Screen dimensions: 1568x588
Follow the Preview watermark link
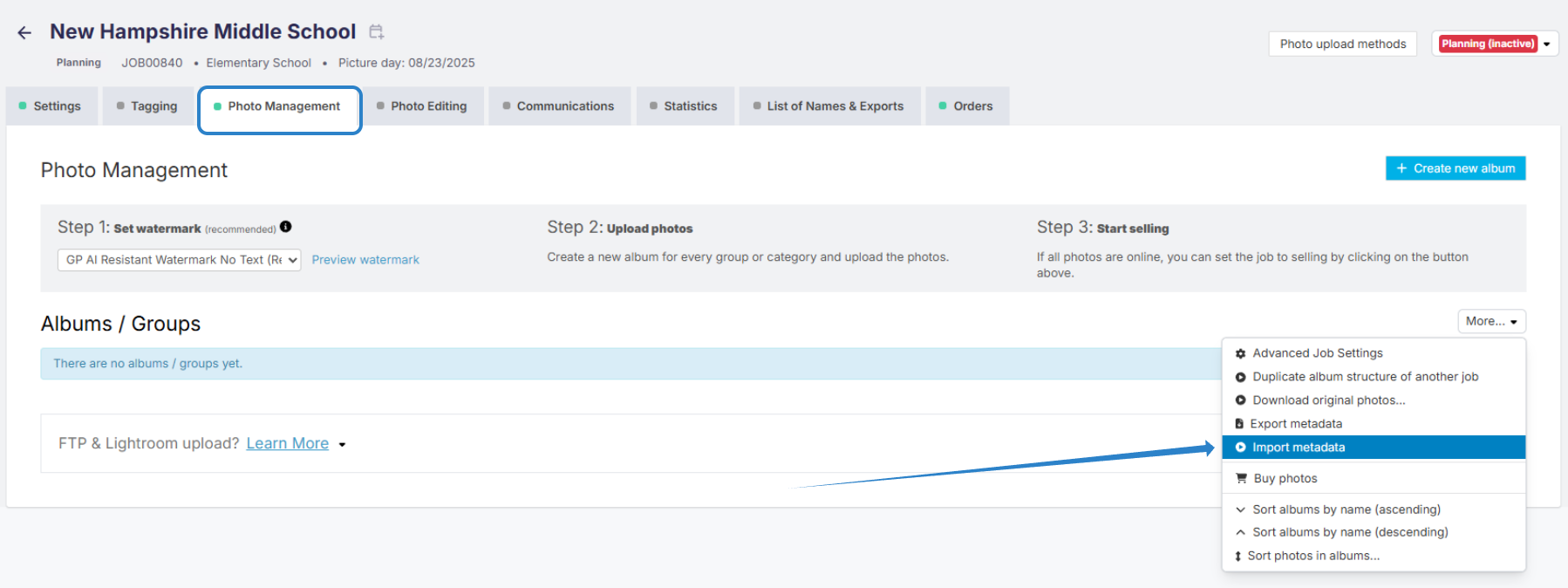(x=365, y=260)
